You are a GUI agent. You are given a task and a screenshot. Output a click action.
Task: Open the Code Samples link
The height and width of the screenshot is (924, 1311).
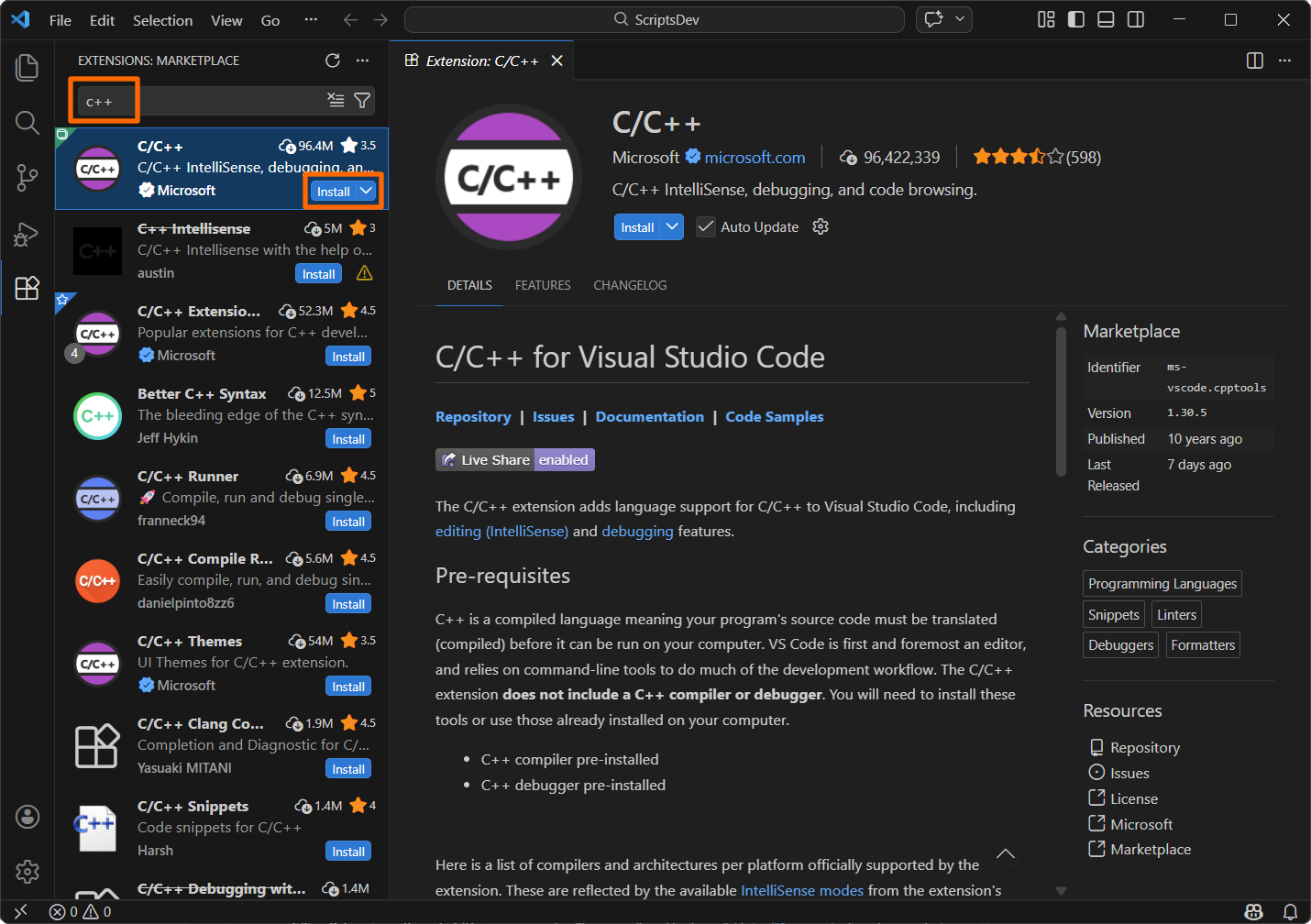[775, 416]
